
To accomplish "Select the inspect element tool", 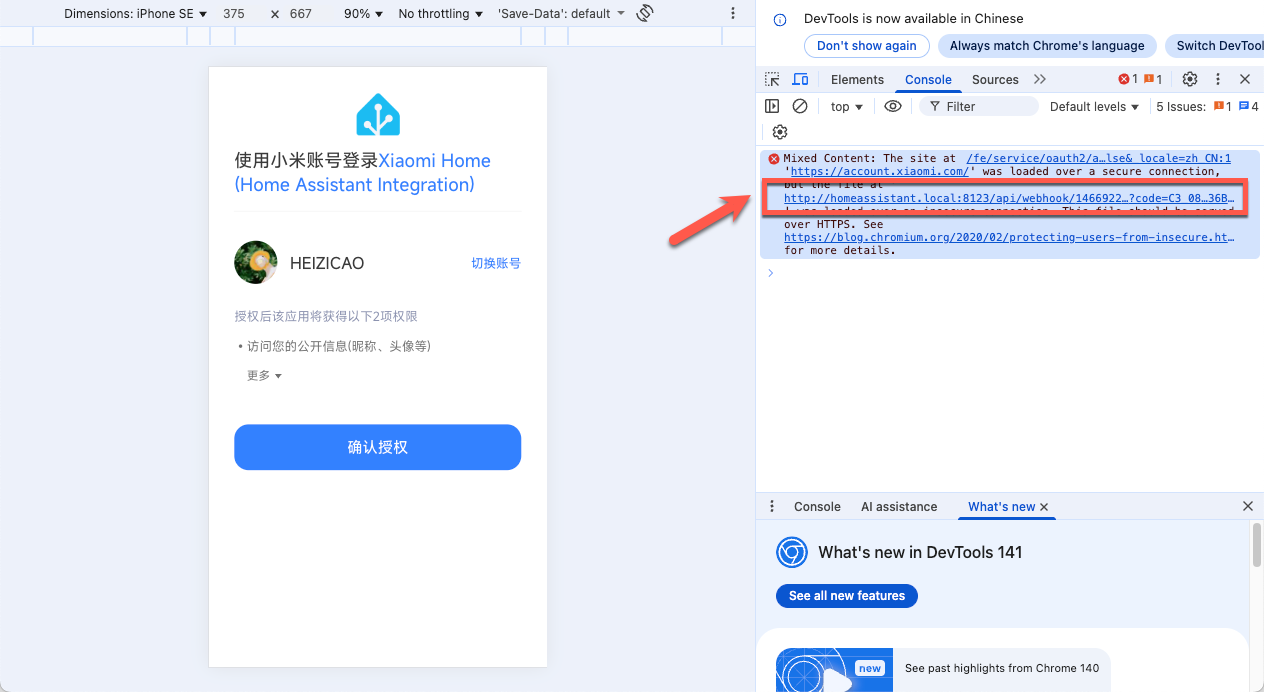I will [771, 78].
